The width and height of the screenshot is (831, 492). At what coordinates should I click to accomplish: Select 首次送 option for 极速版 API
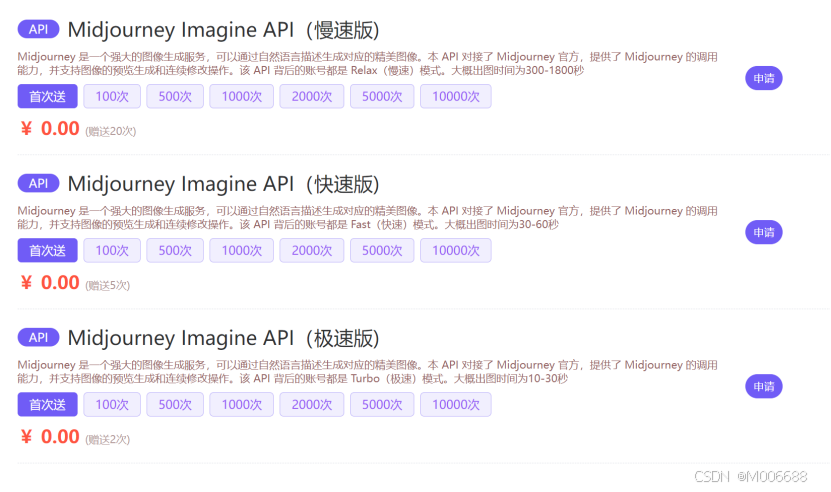pos(48,405)
